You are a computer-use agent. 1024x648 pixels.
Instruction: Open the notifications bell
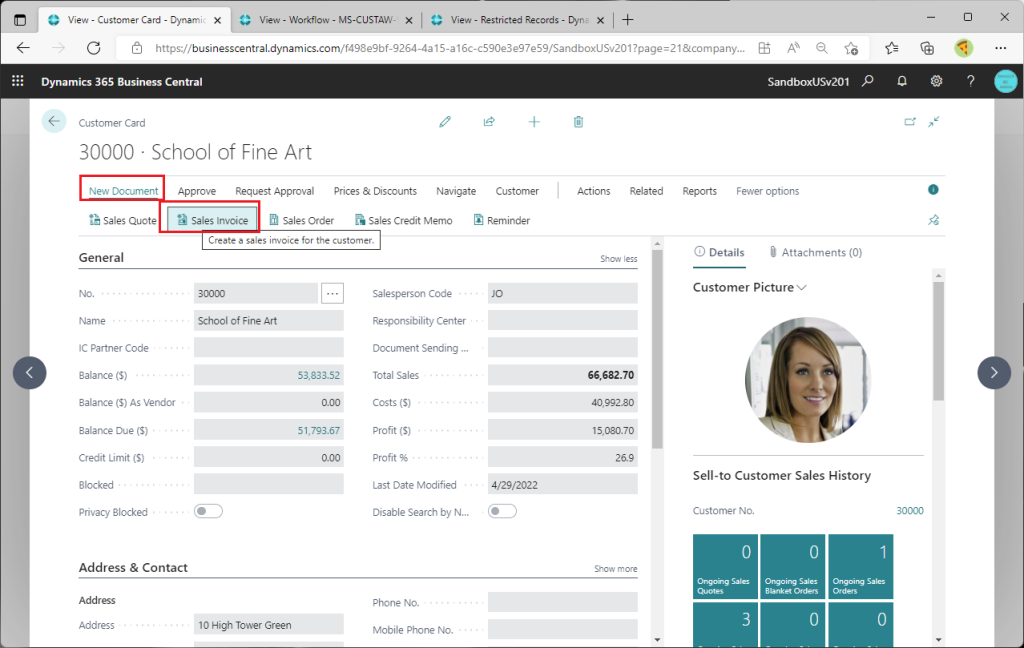click(902, 81)
